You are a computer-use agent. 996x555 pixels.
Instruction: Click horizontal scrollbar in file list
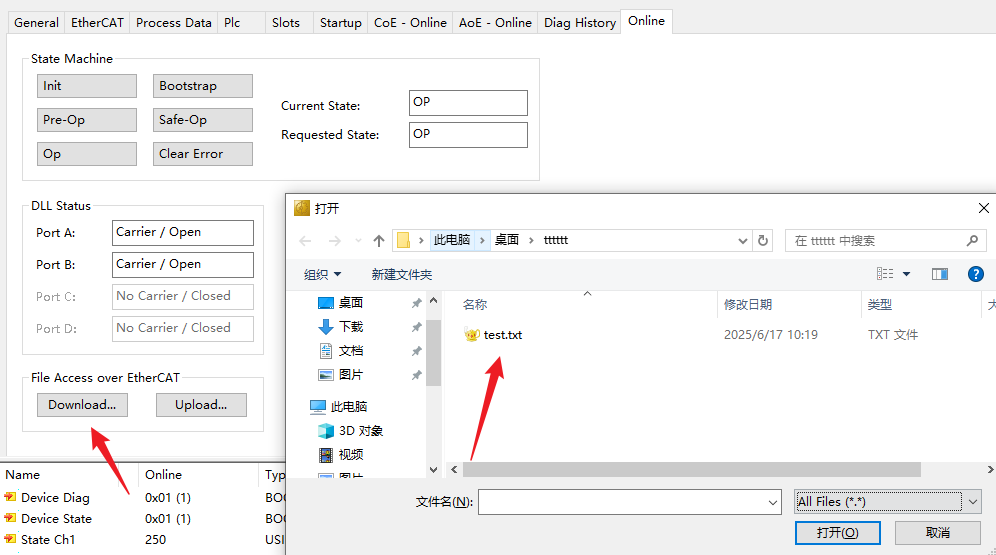point(691,469)
